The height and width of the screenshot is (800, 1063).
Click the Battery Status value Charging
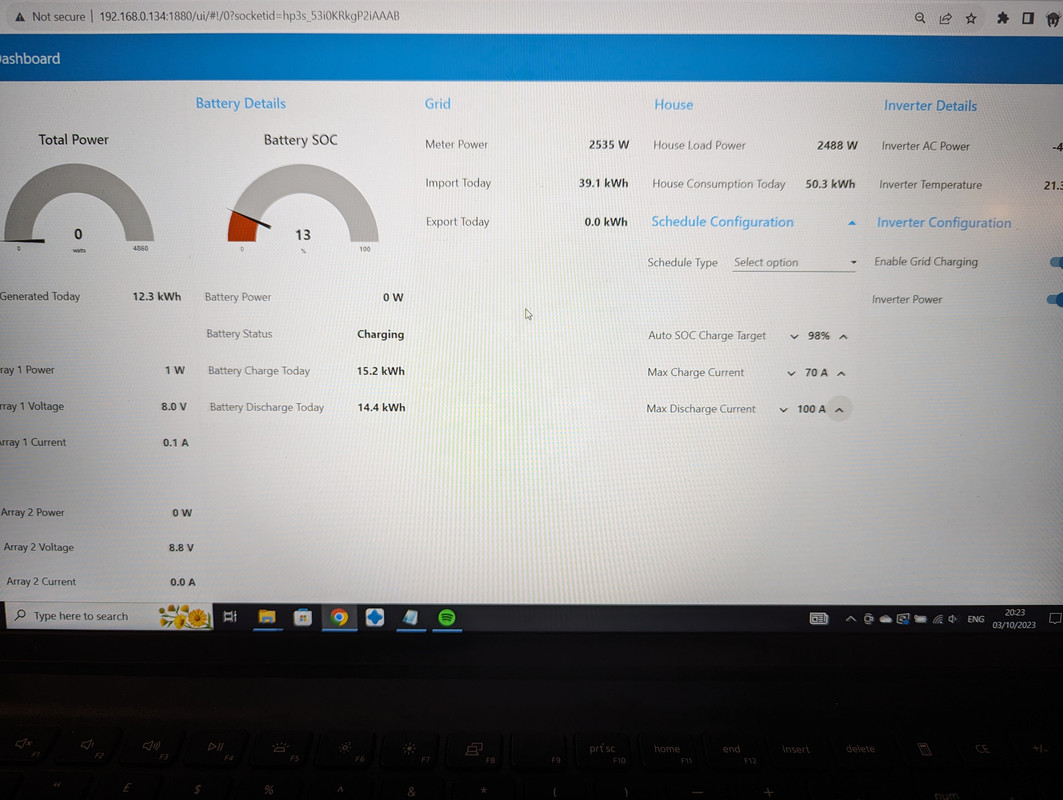380,334
